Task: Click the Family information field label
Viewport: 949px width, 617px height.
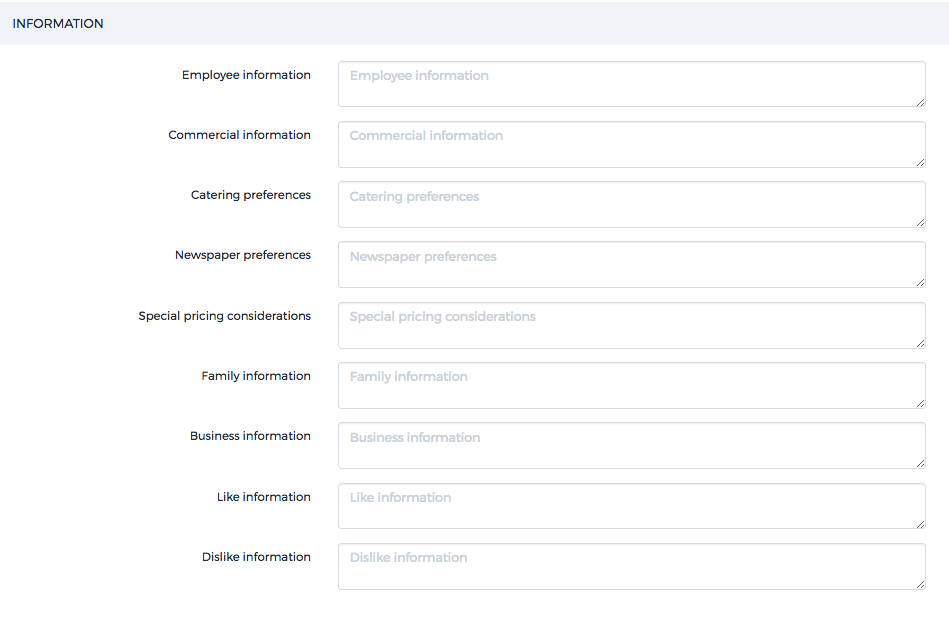Action: click(256, 376)
